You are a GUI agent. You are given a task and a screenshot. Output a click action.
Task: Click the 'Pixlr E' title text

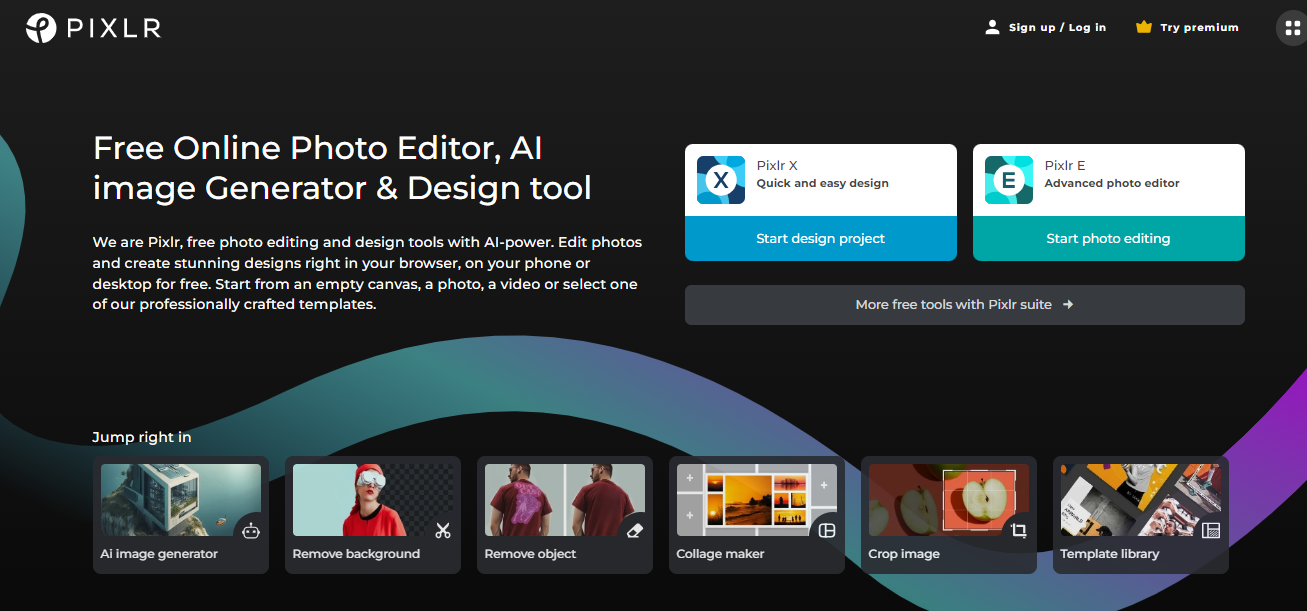tap(1065, 166)
